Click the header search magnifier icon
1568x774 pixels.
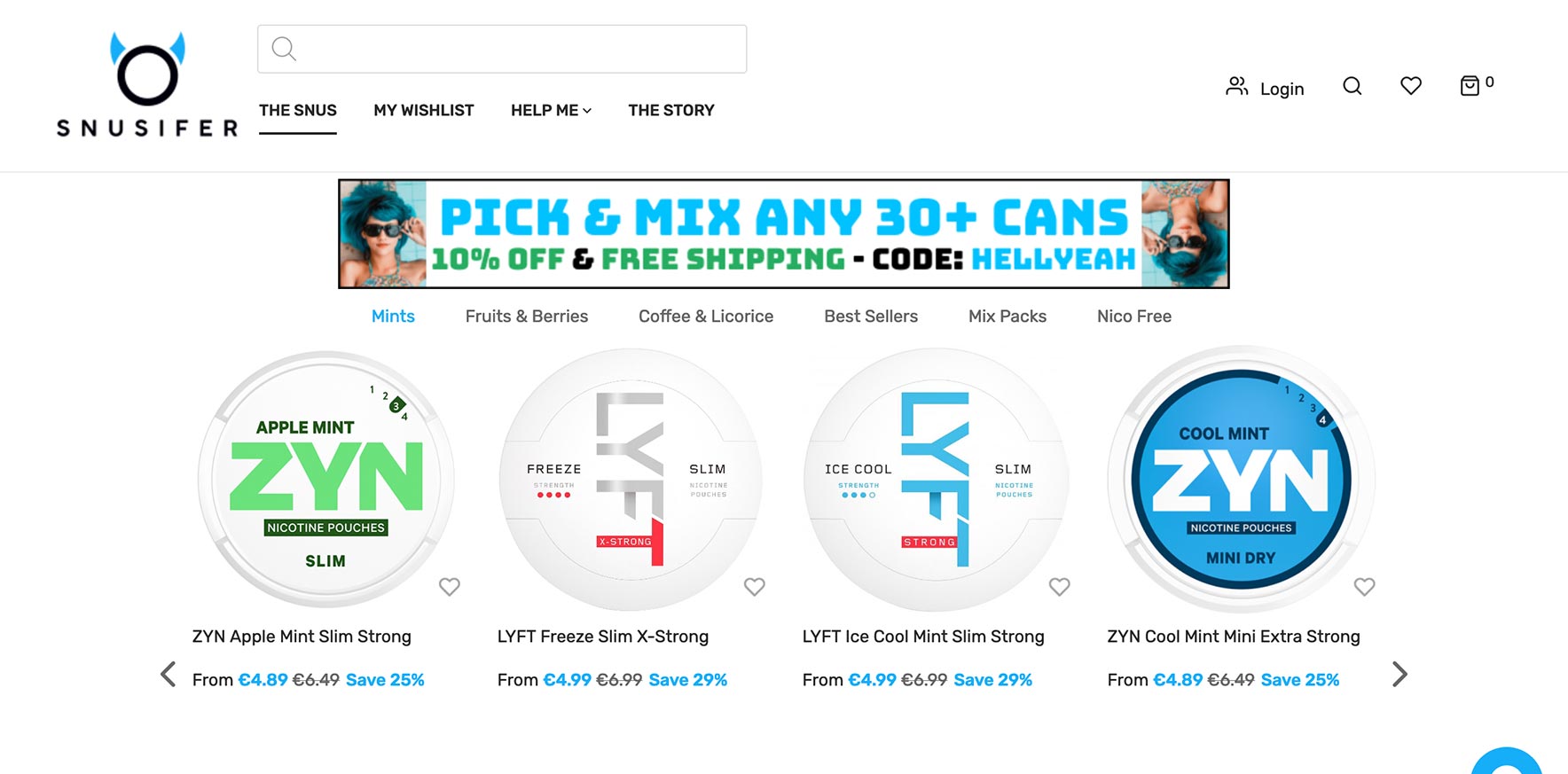1352,86
